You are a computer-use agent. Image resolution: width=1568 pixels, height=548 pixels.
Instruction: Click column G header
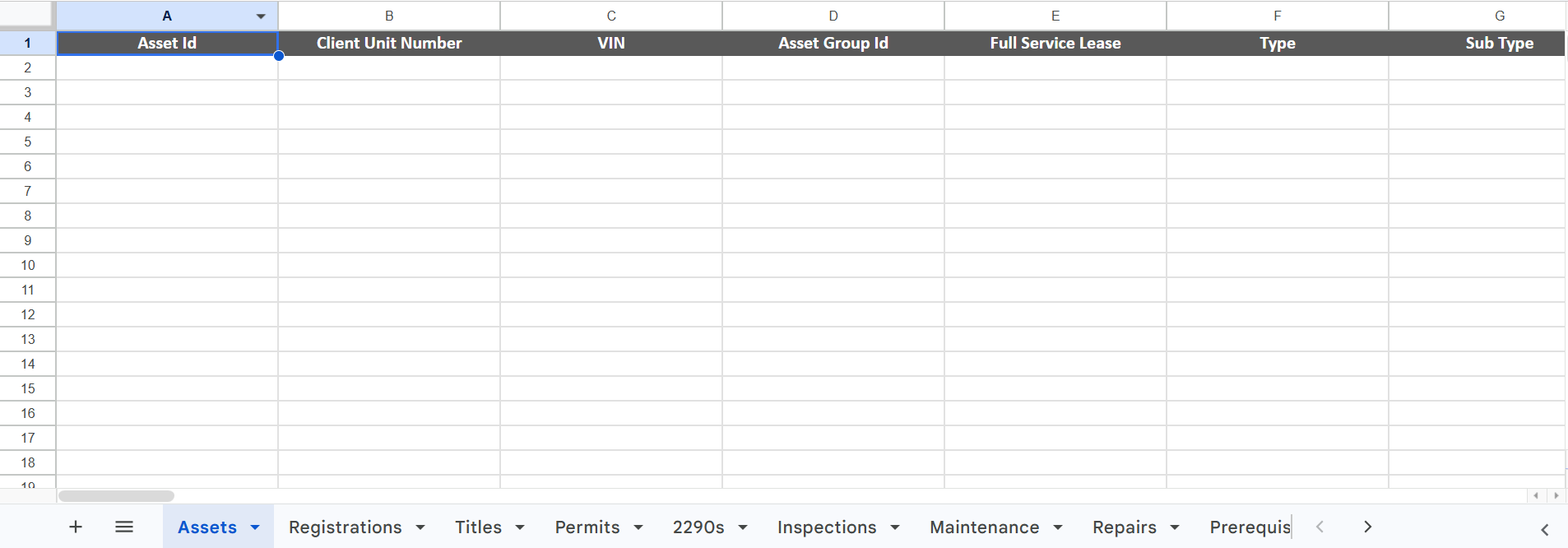[1499, 15]
